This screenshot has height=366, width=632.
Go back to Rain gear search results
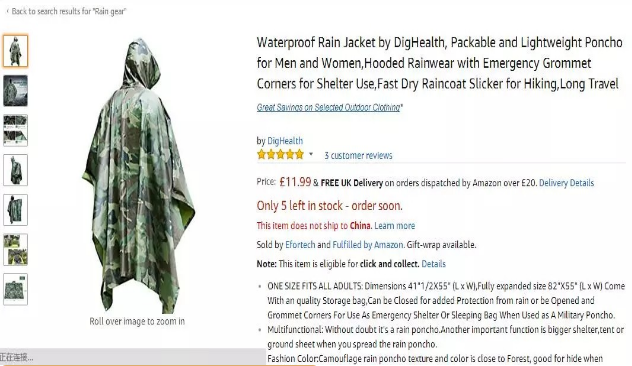point(66,11)
